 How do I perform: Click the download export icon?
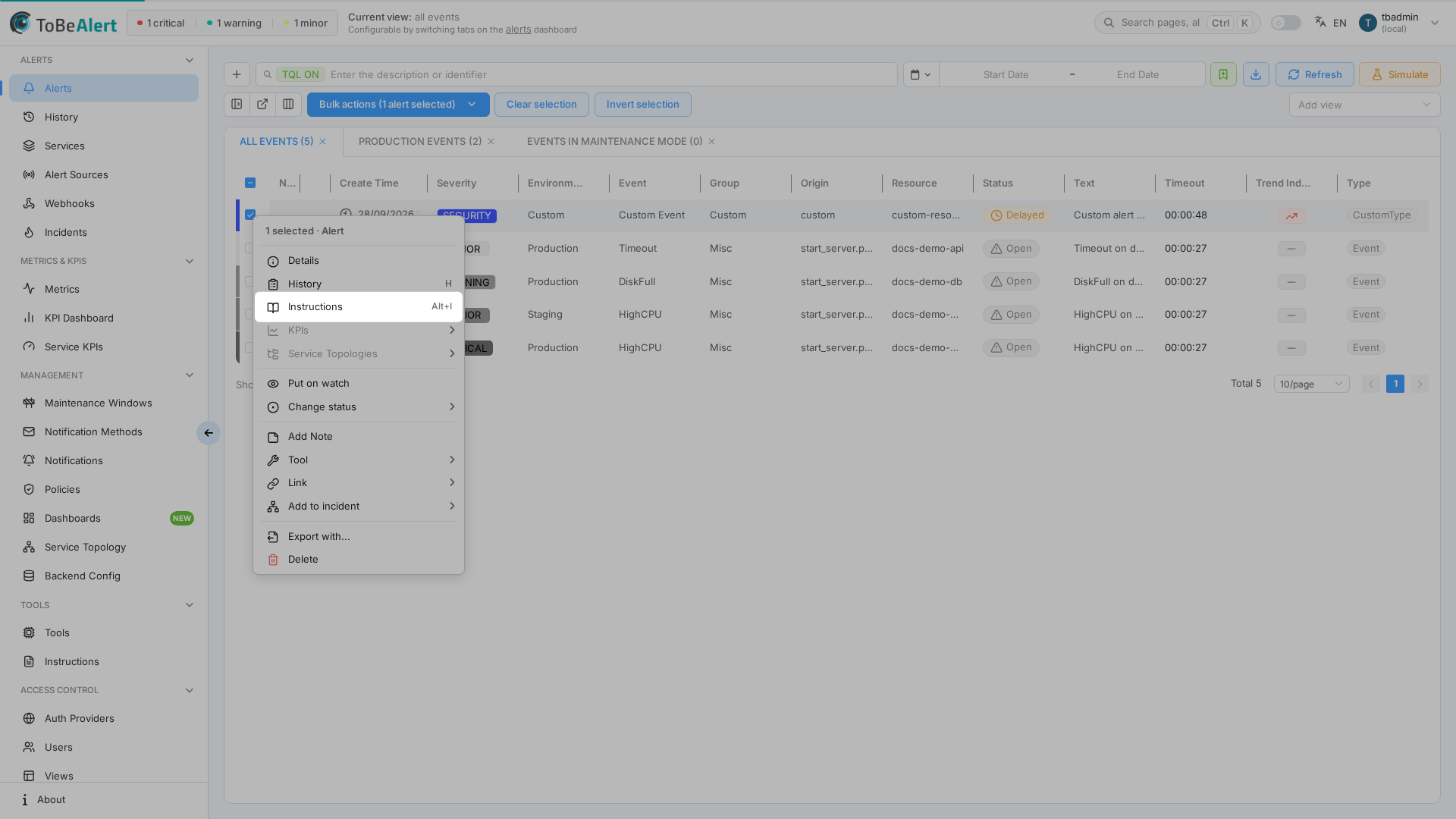tap(1256, 74)
